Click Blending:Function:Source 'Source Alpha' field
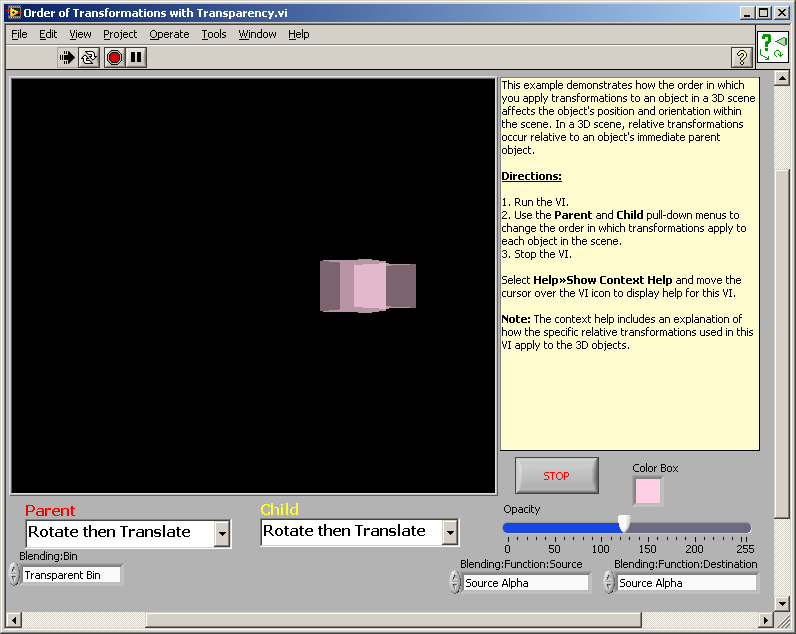This screenshot has height=634, width=796. point(525,583)
